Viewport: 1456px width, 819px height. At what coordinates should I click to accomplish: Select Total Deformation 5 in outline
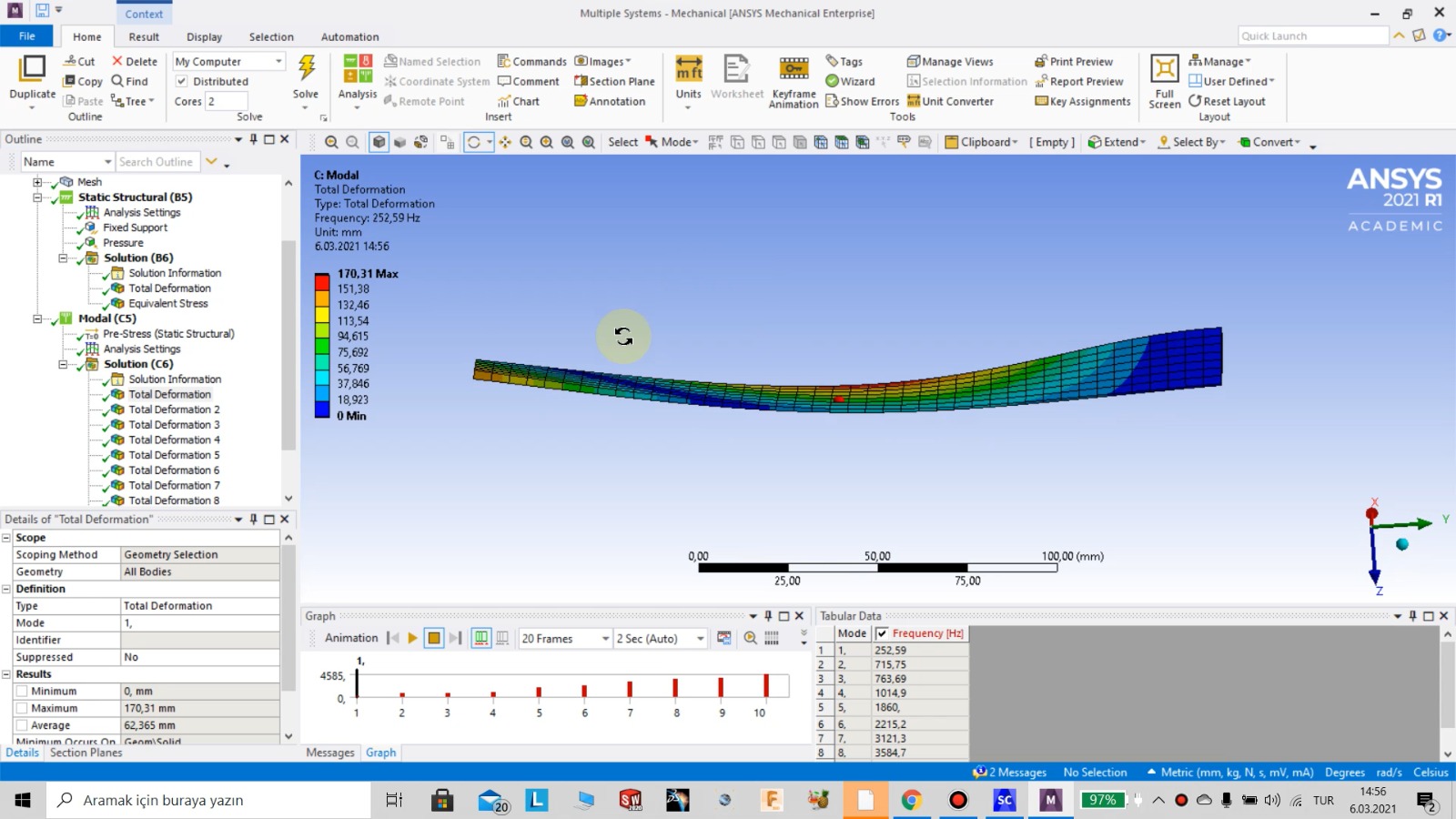[x=174, y=455]
